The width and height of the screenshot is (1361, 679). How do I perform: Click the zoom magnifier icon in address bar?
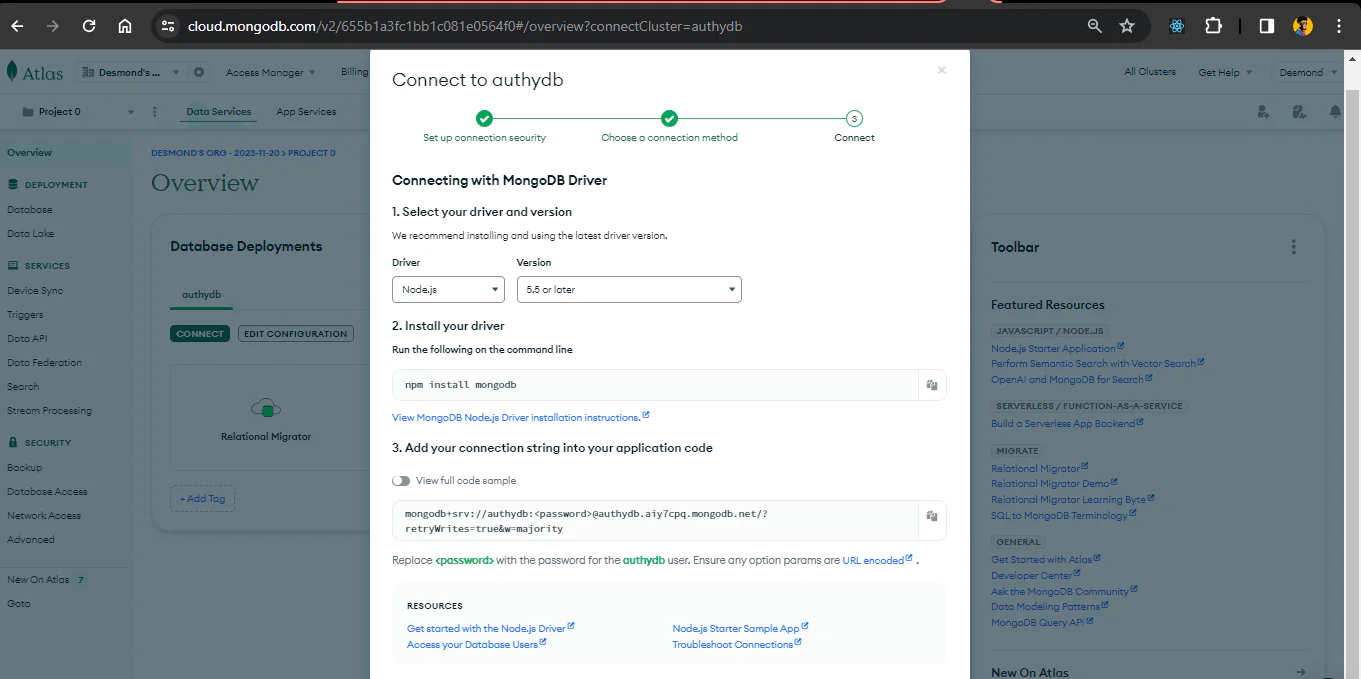pos(1095,26)
